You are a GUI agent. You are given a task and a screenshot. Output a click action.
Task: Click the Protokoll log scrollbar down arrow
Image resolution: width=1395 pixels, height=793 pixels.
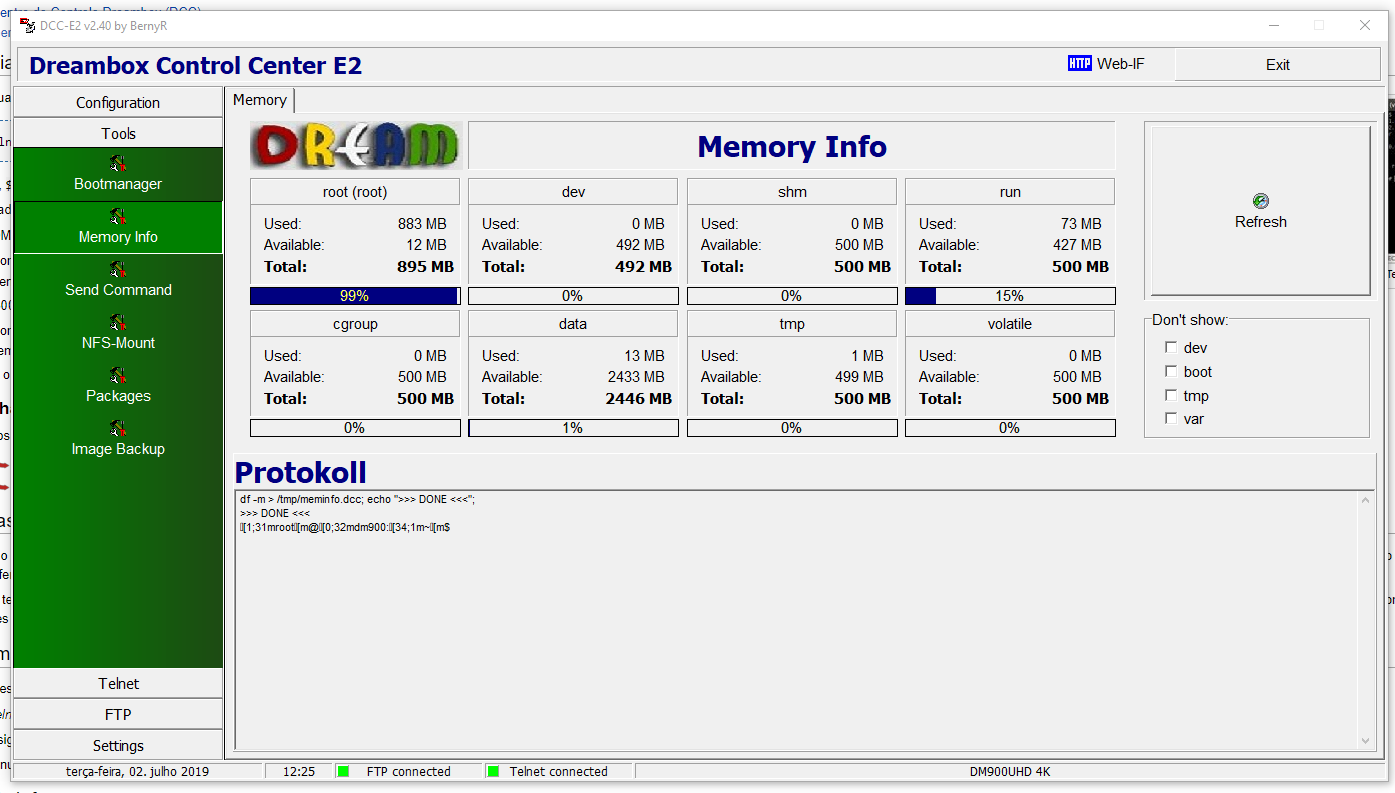(1366, 741)
